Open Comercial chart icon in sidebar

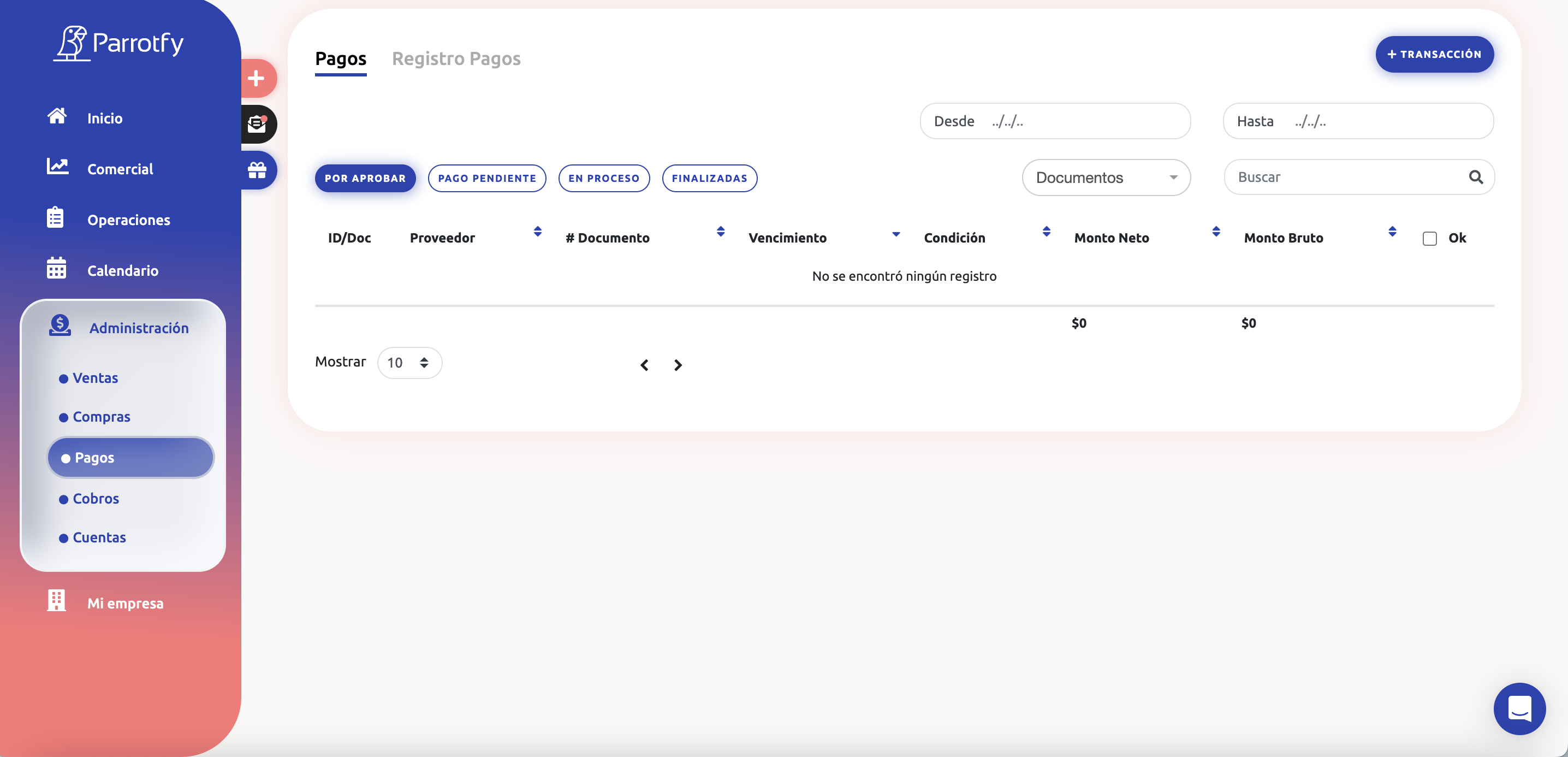point(57,165)
